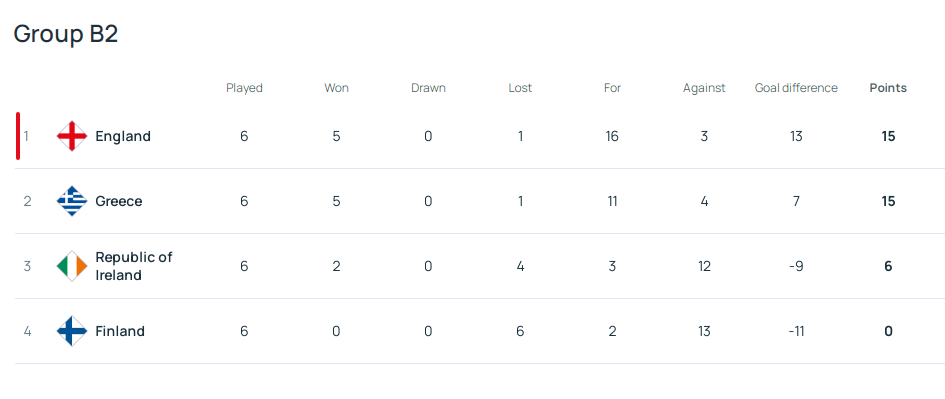Click the Won column header

[x=336, y=88]
